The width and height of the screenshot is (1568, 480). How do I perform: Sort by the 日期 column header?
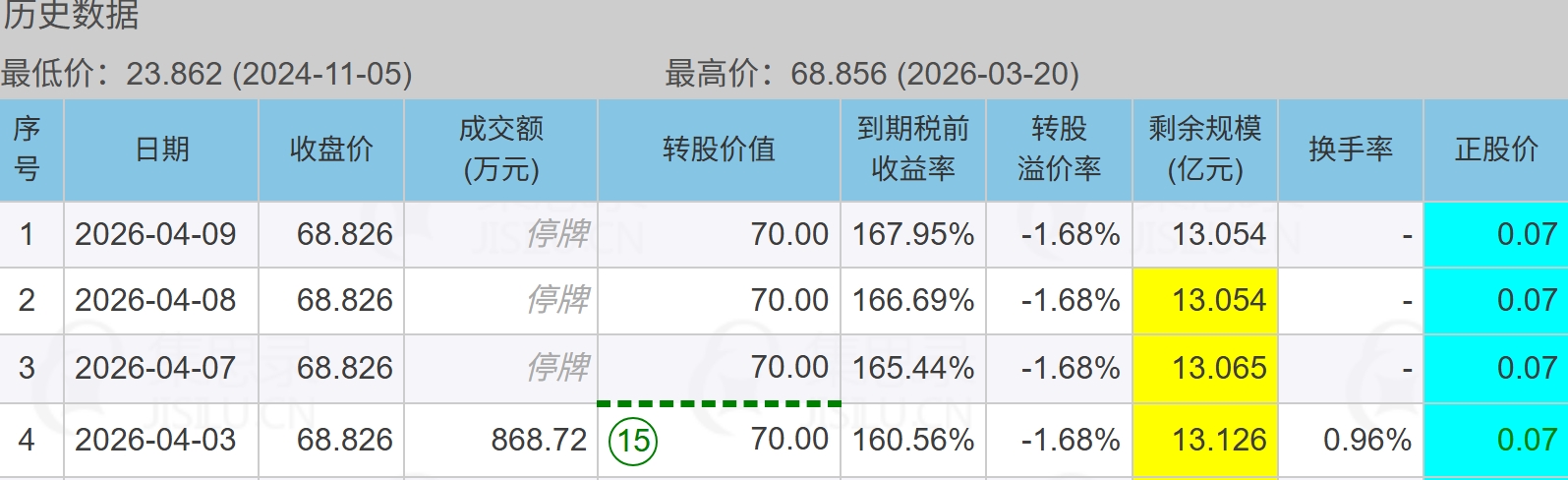[x=162, y=150]
